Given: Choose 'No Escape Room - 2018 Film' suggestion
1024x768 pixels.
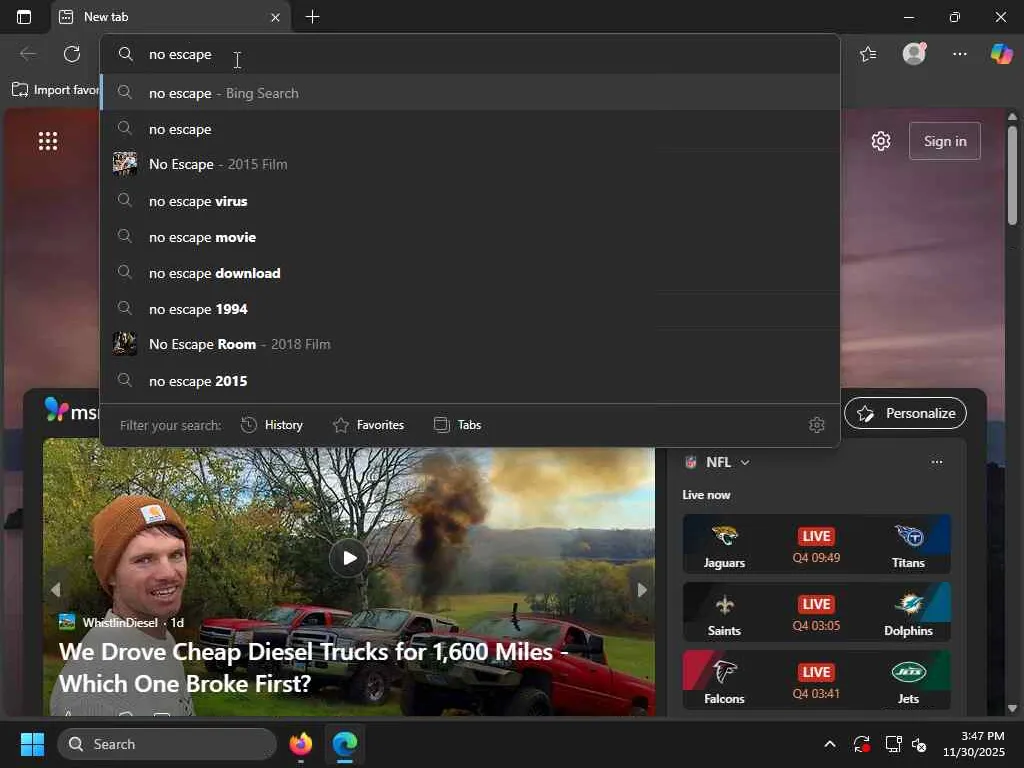Looking at the screenshot, I should 470,344.
